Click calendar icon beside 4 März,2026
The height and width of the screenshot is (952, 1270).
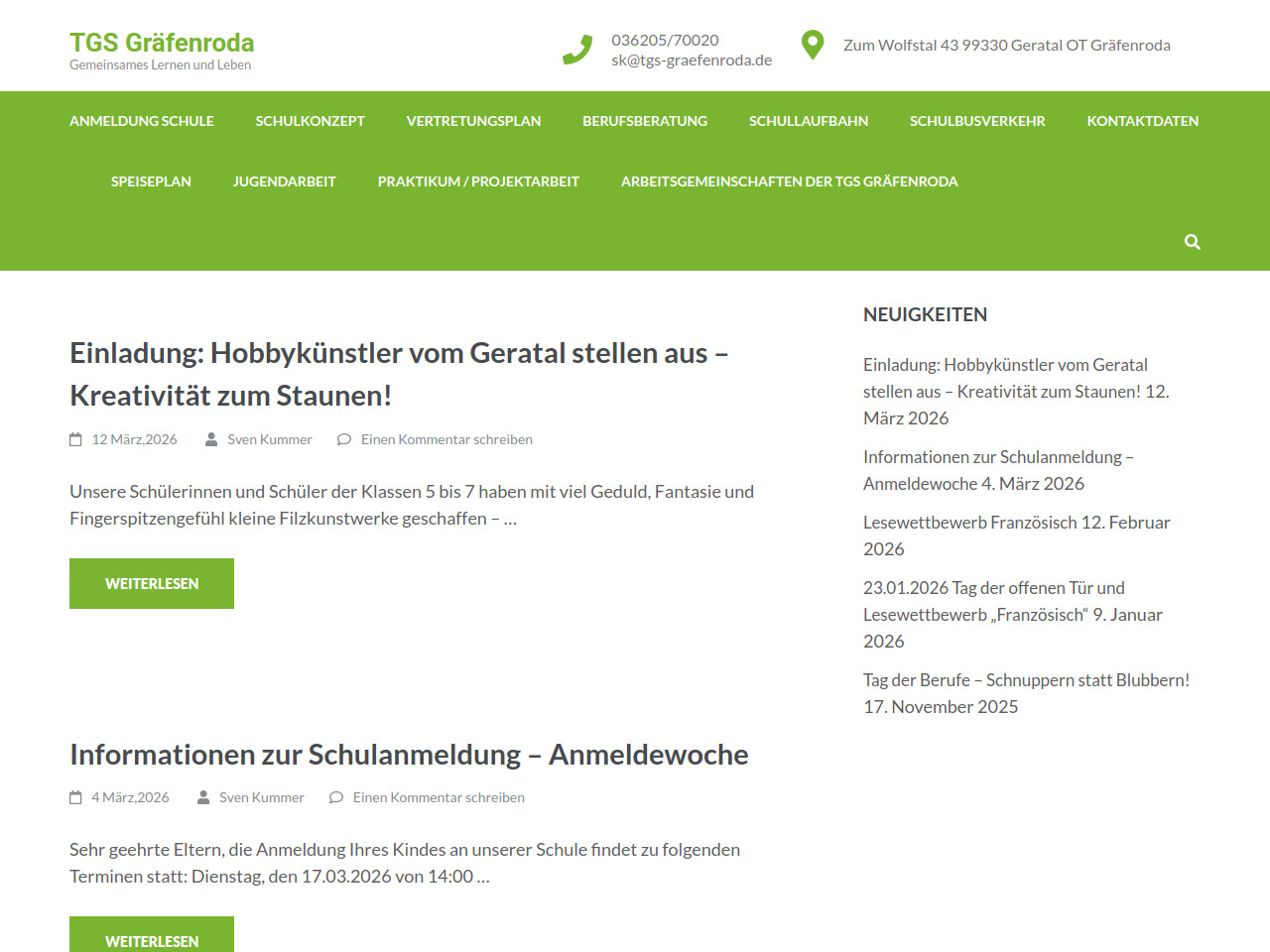[75, 797]
